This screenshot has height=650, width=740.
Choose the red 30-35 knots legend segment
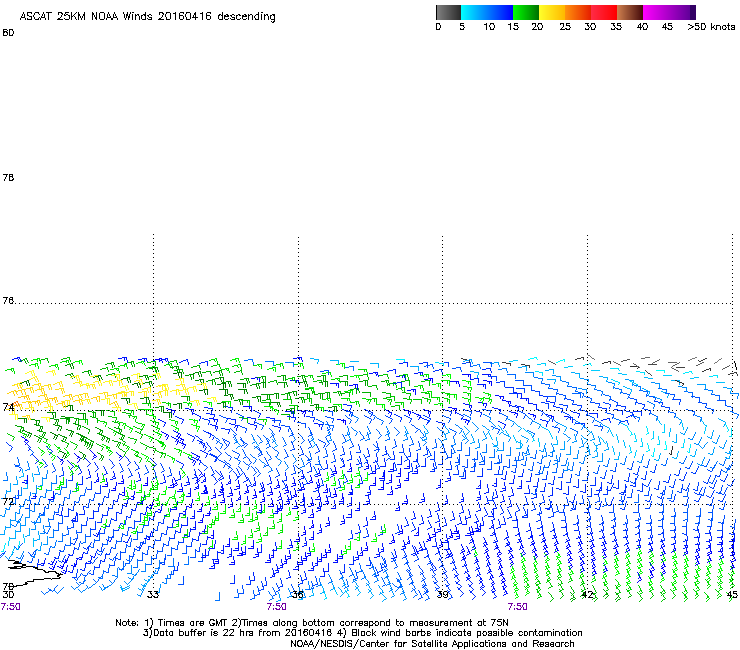click(x=604, y=12)
